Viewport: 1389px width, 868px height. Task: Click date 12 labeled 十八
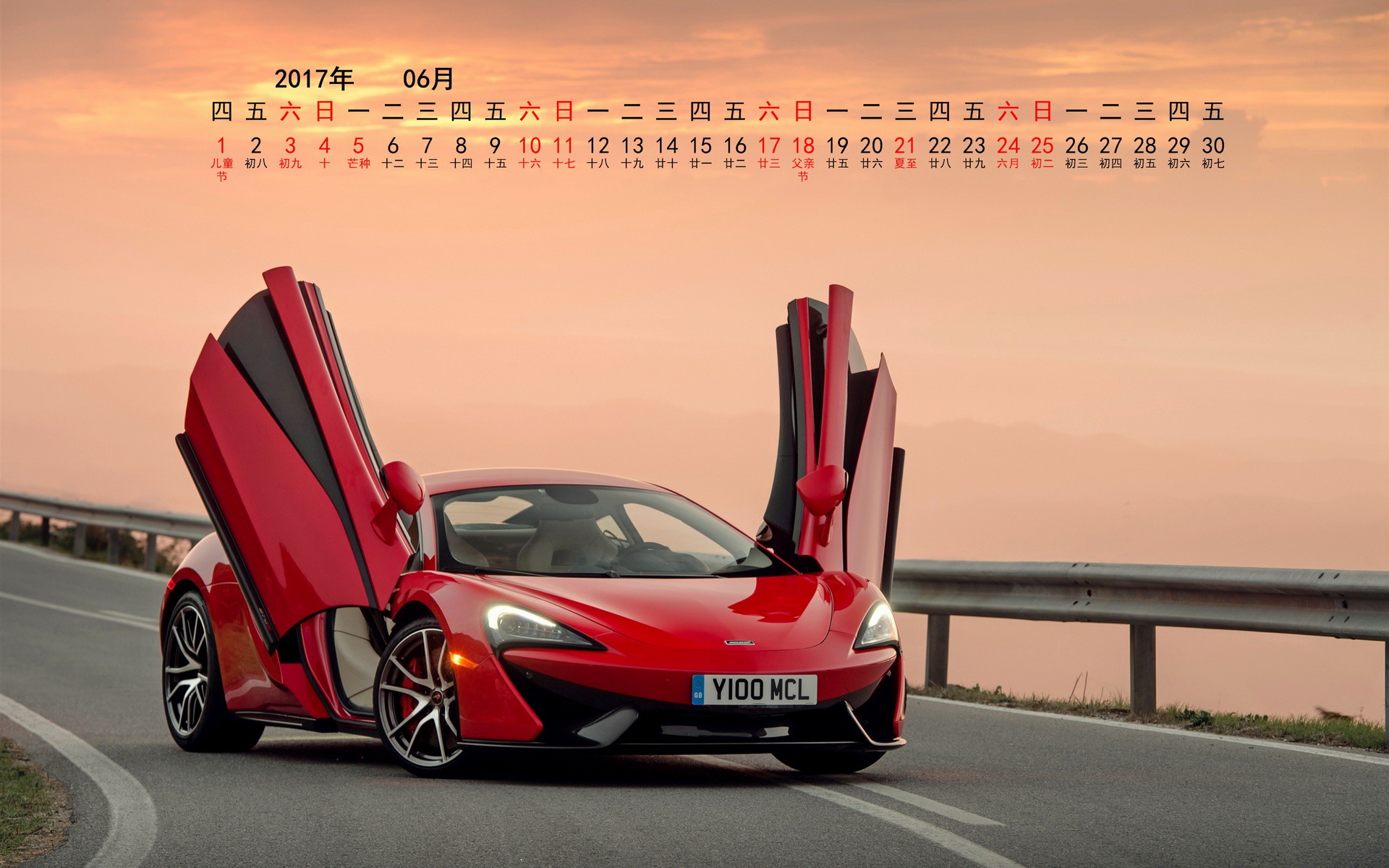(598, 146)
